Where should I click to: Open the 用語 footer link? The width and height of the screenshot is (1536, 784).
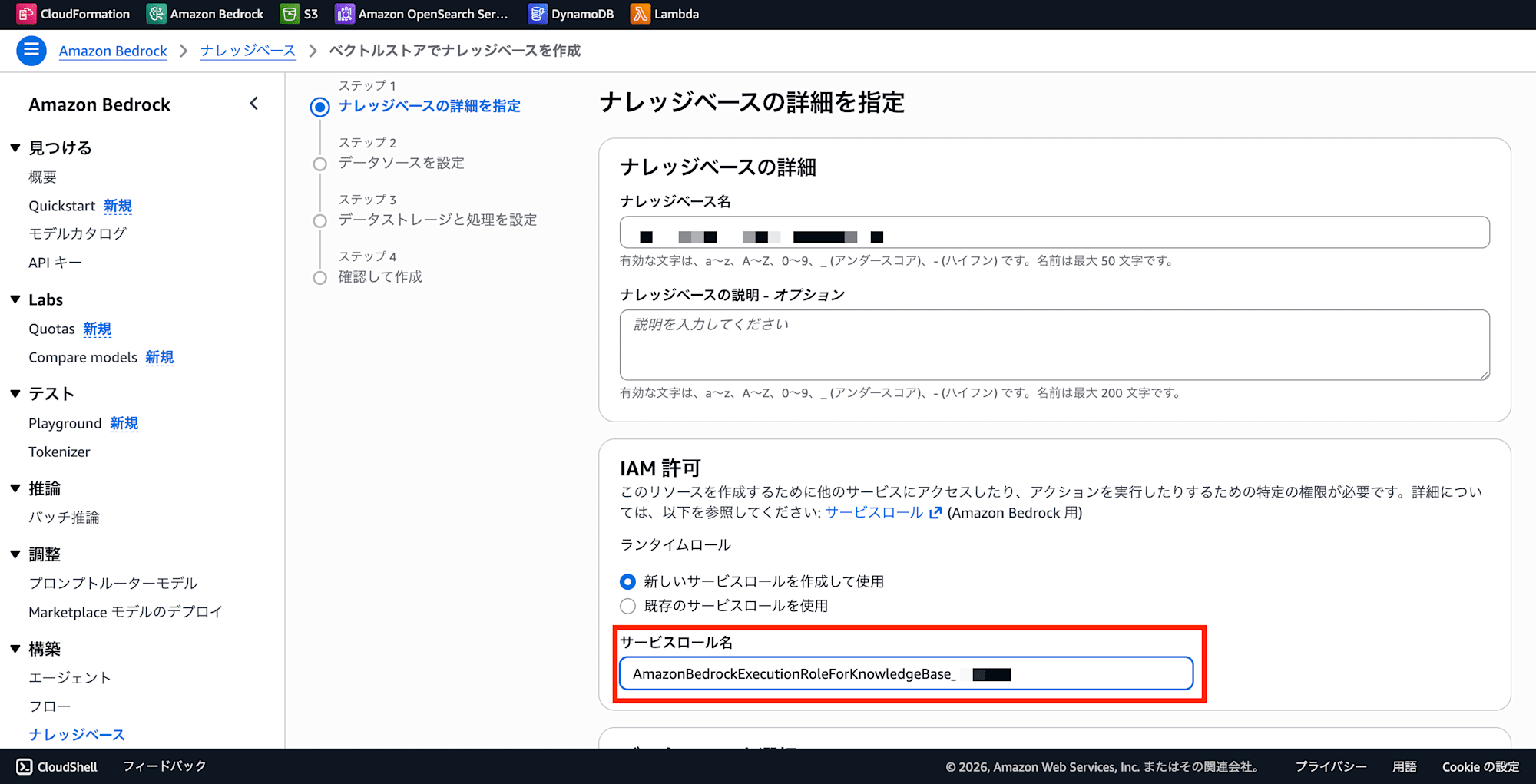pos(1405,766)
